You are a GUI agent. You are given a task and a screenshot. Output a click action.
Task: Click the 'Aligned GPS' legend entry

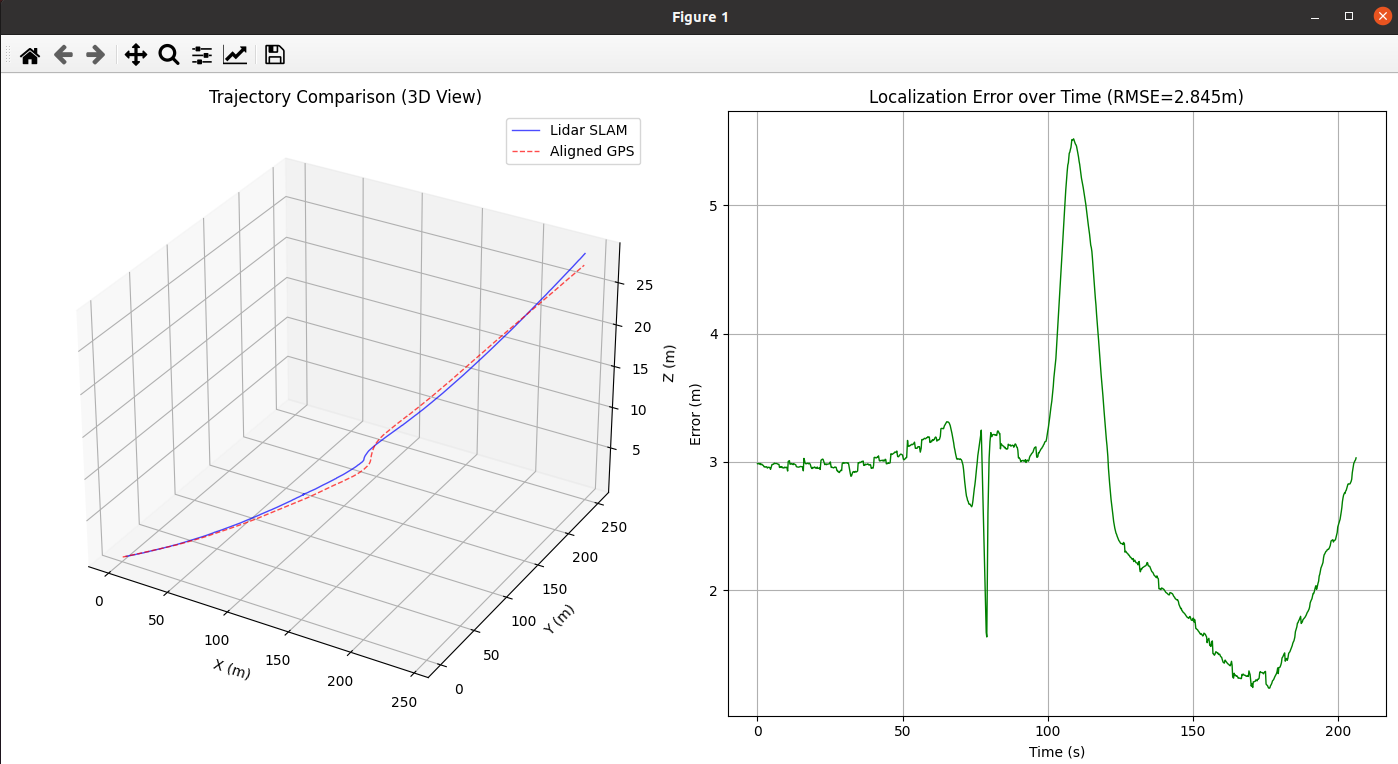click(573, 152)
